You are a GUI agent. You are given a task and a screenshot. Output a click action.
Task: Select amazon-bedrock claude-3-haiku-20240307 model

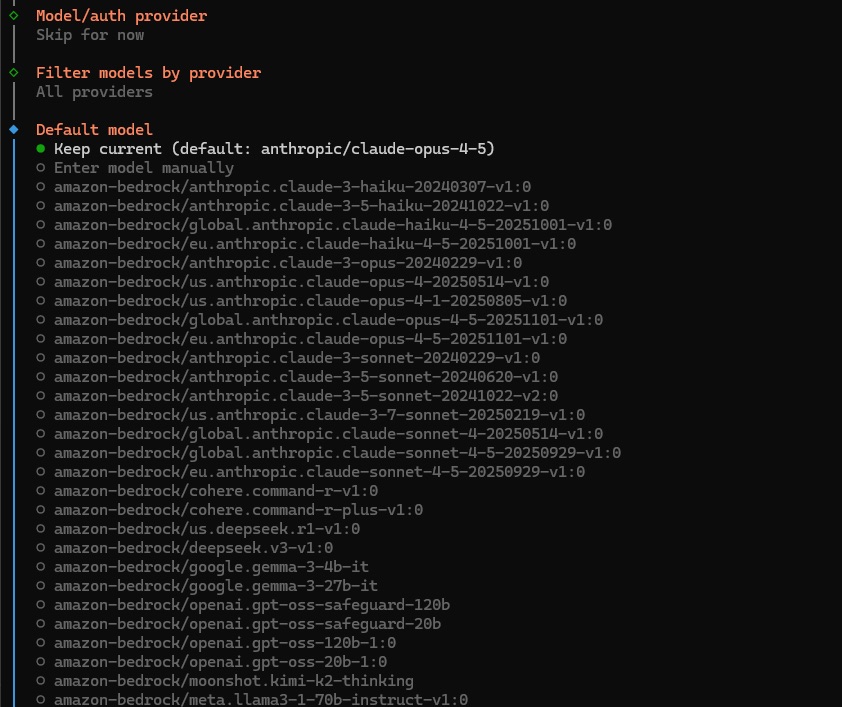click(x=292, y=187)
